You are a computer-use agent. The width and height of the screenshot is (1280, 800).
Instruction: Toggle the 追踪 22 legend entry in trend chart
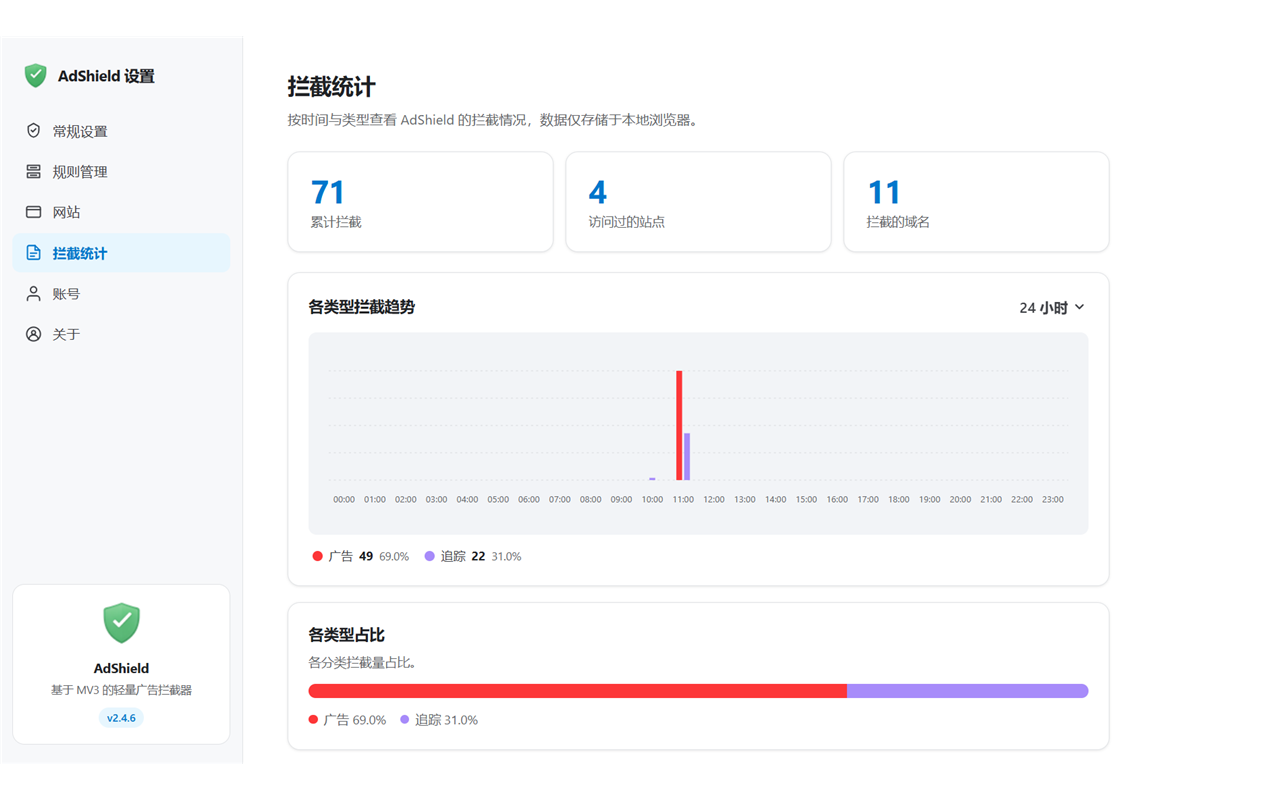[473, 556]
